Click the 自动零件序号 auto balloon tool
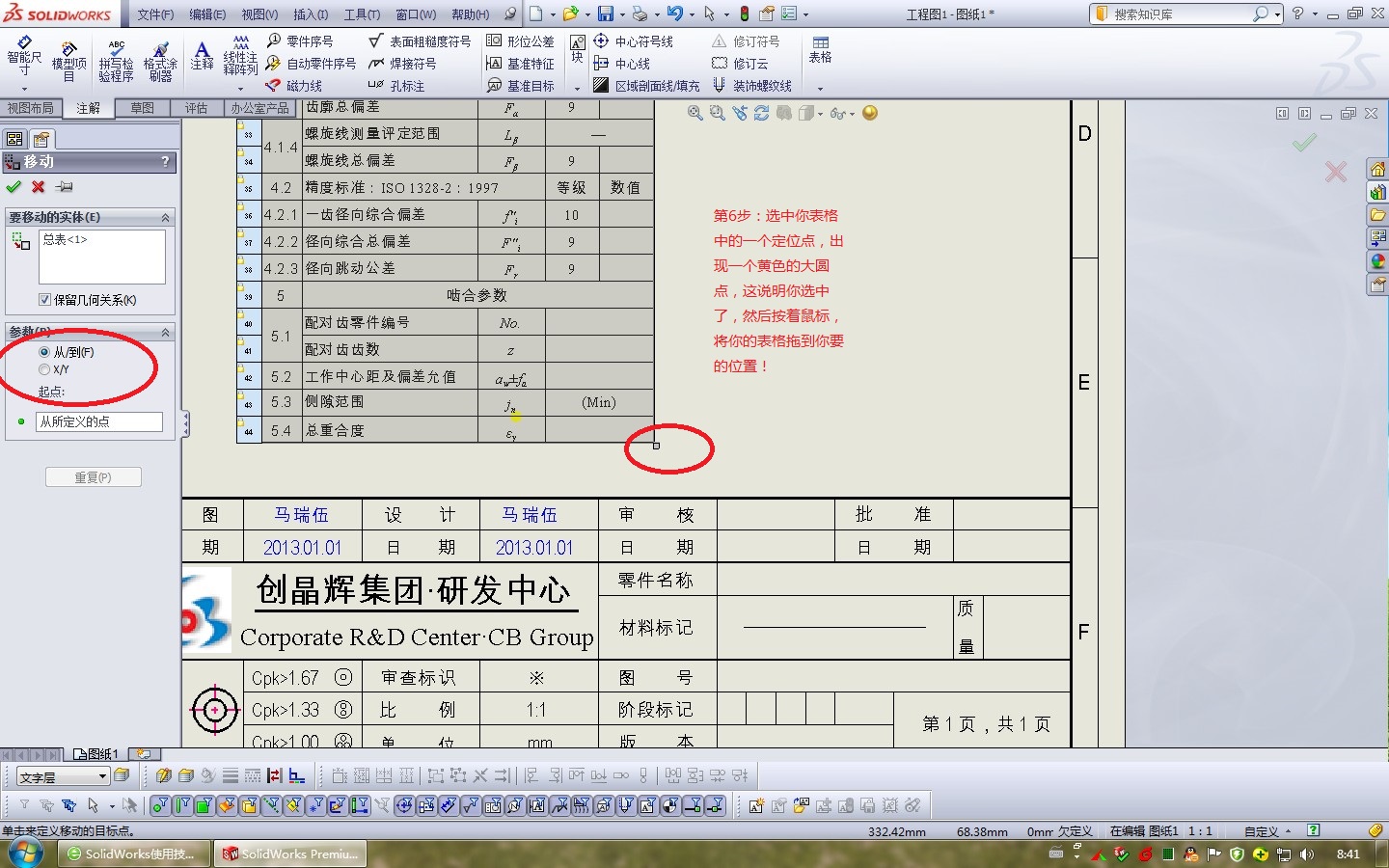 click(x=311, y=64)
